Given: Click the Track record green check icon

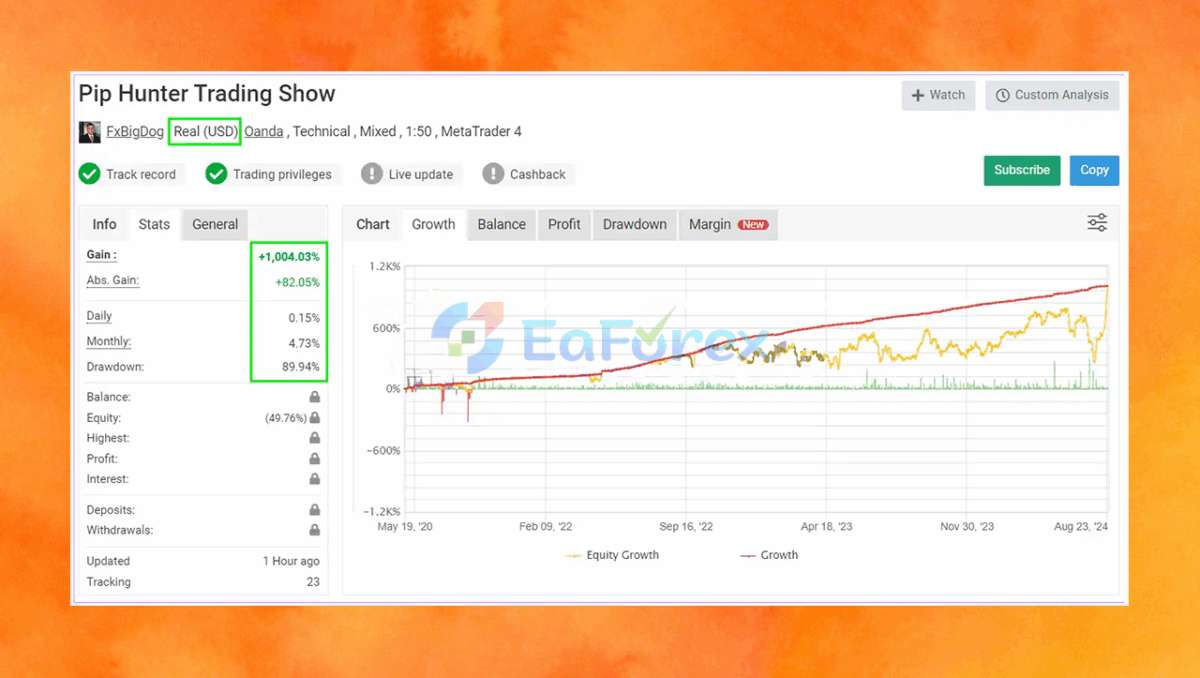Looking at the screenshot, I should (90, 174).
